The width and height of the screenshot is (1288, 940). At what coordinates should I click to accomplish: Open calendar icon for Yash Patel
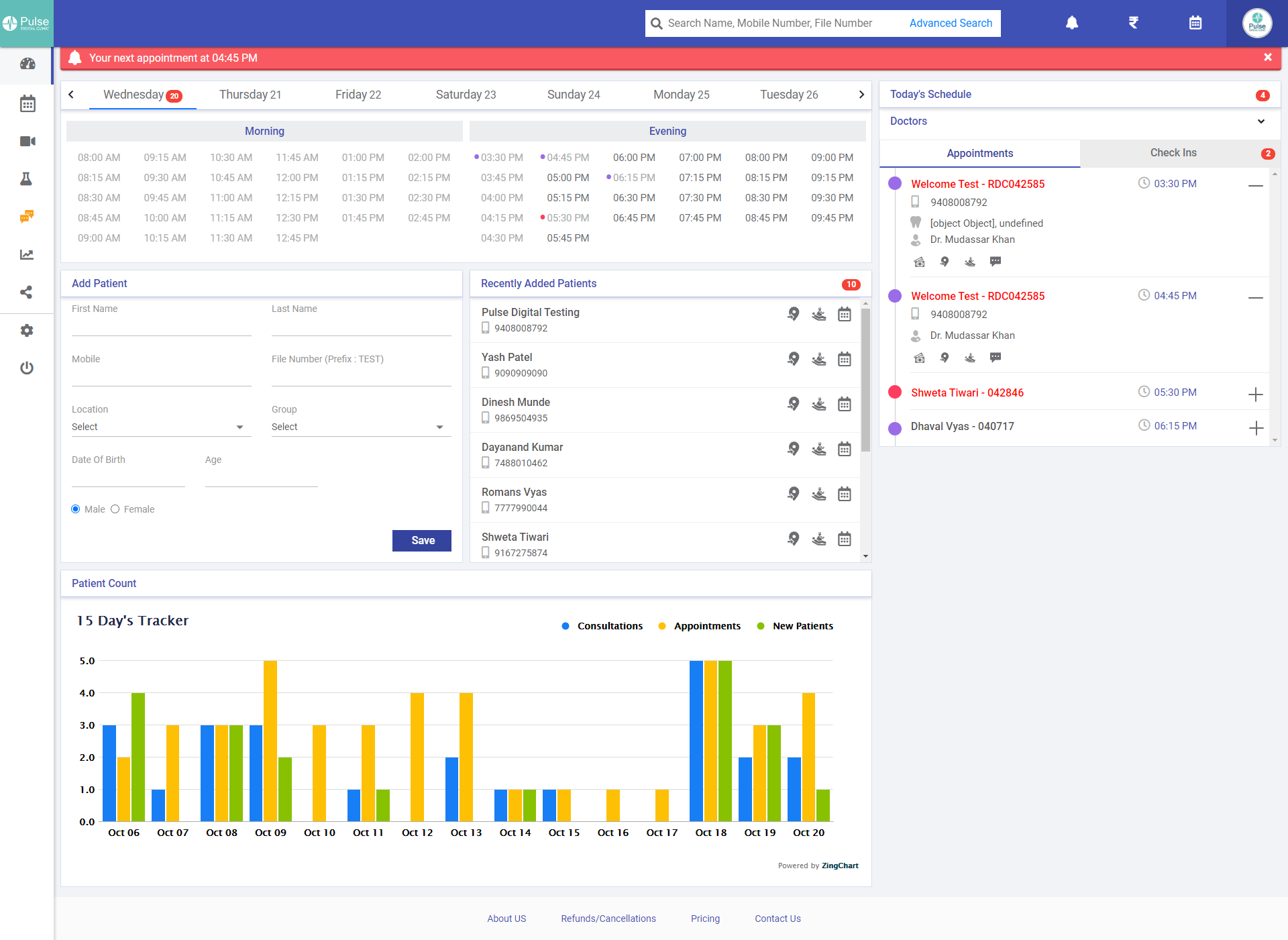point(844,360)
